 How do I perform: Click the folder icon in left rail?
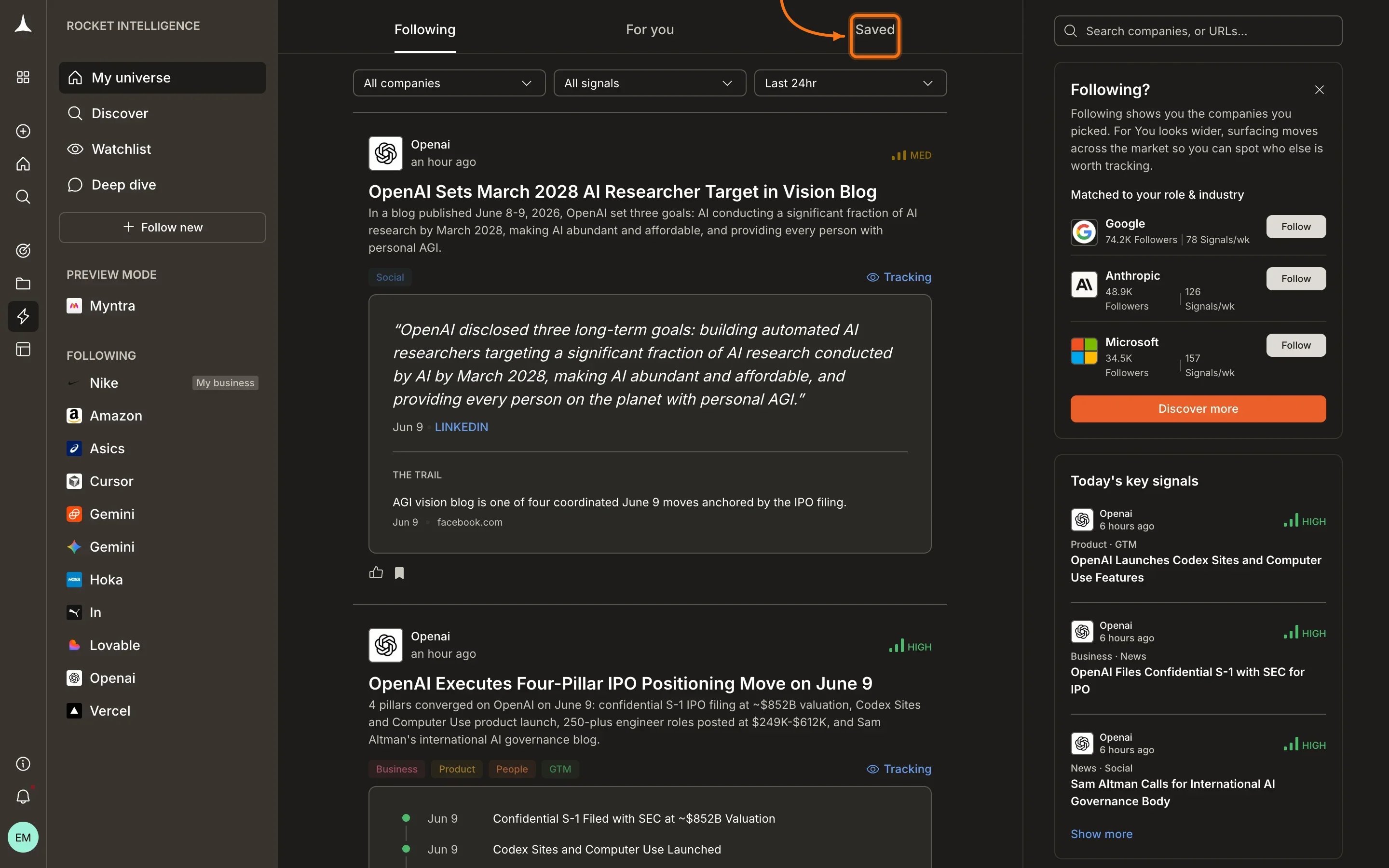coord(23,284)
